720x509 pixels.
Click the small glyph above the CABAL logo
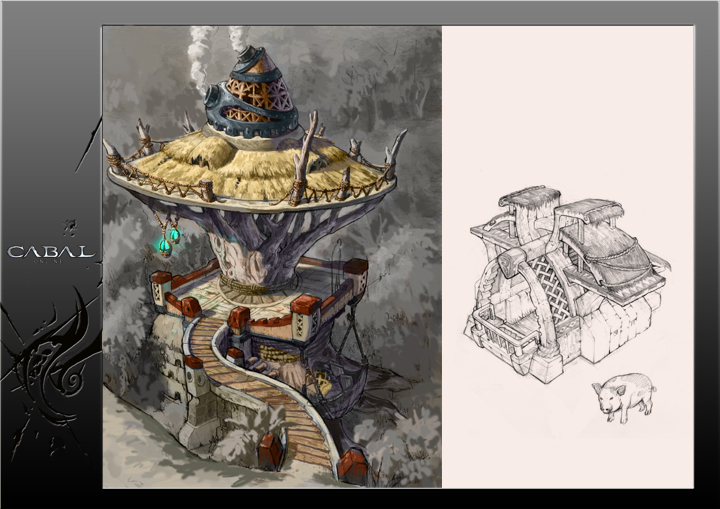[69, 226]
